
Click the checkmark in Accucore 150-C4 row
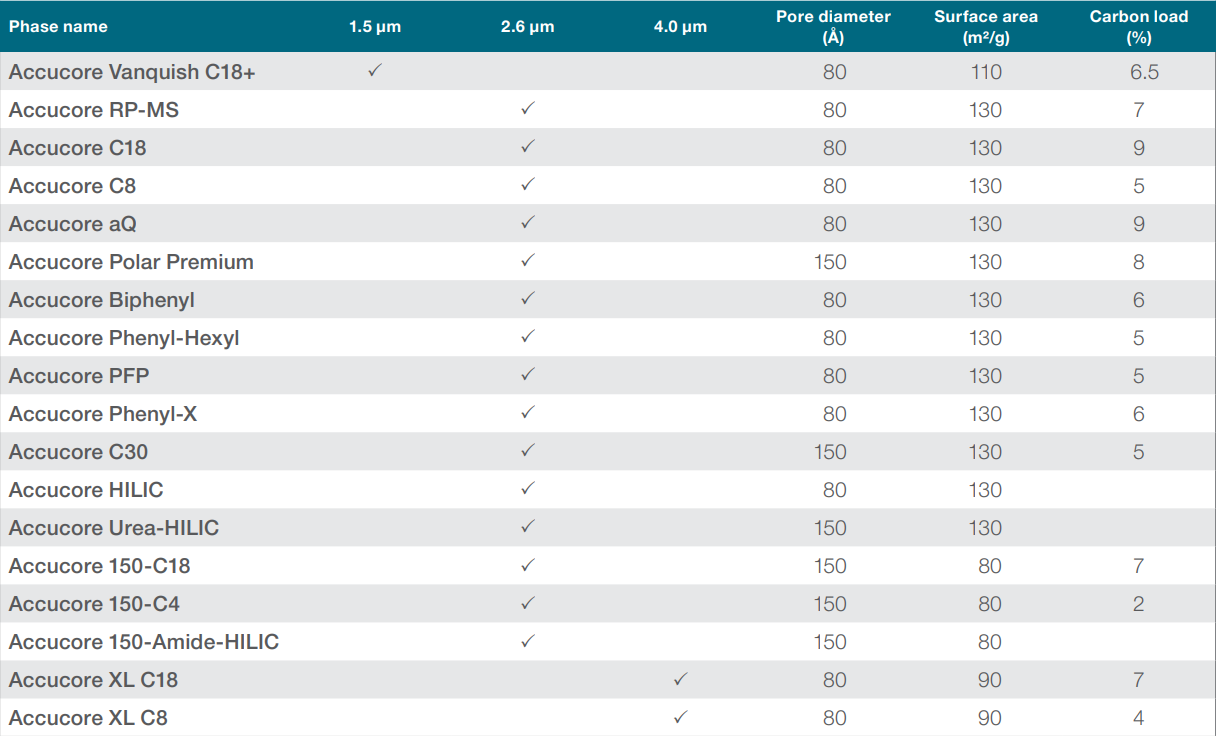pyautogui.click(x=528, y=603)
